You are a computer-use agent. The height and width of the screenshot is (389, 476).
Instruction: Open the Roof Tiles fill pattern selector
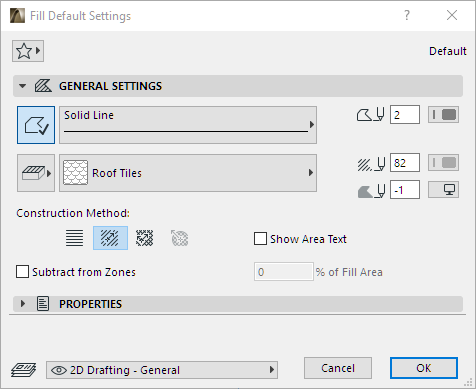tap(188, 173)
